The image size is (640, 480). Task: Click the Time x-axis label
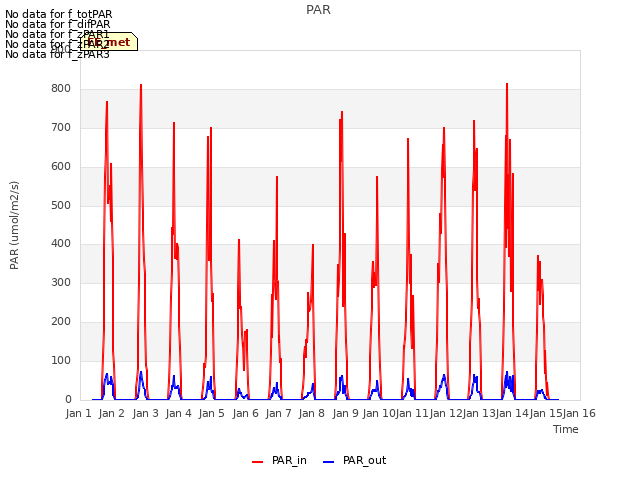coord(566,429)
